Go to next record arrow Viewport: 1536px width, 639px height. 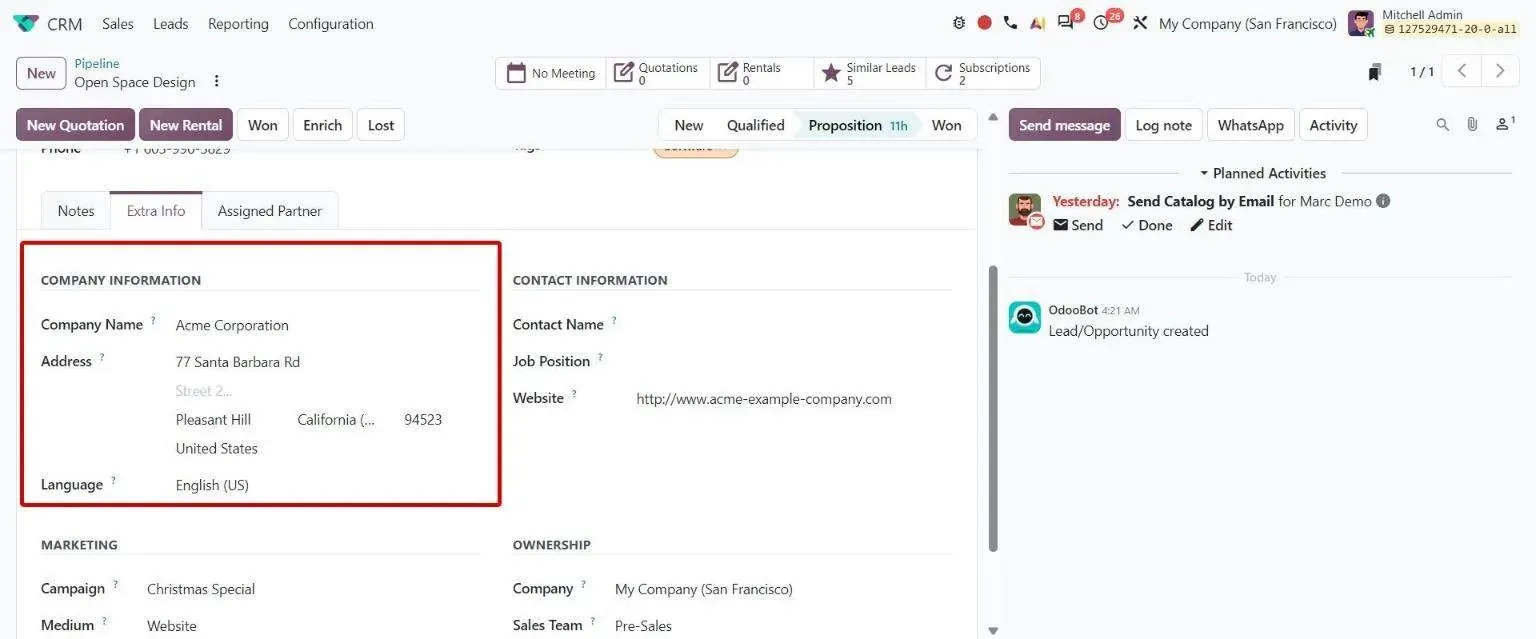pos(1500,72)
